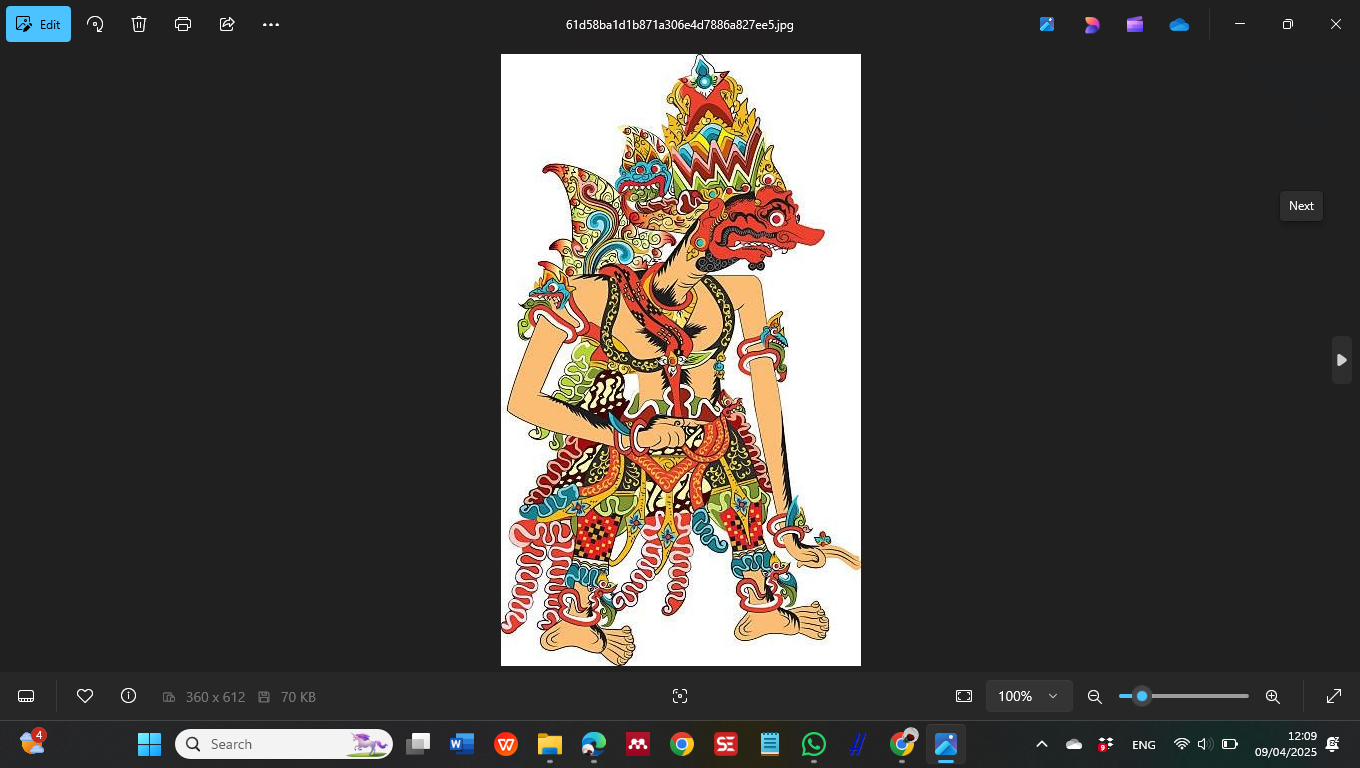Image resolution: width=1360 pixels, height=768 pixels.
Task: Click the taskbar Search box
Action: click(284, 744)
